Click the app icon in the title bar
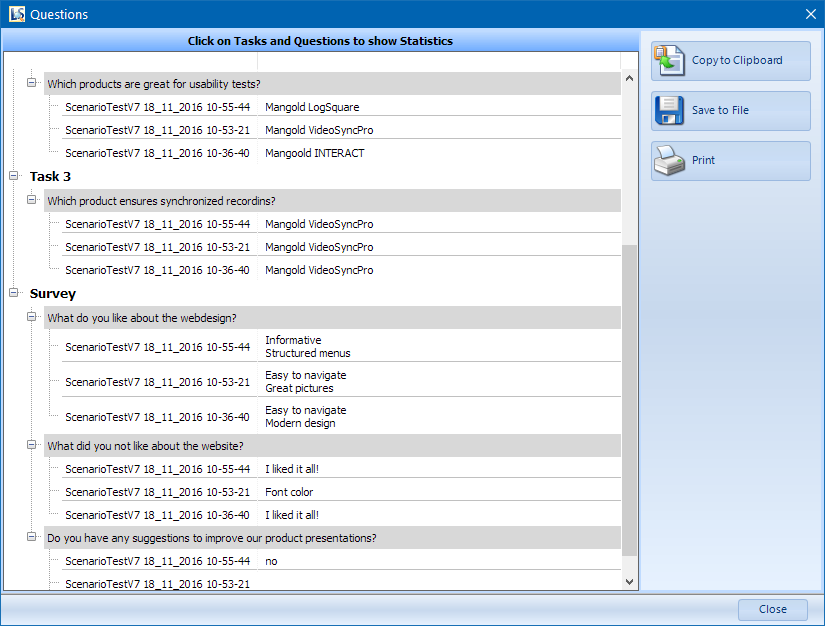 [x=14, y=14]
